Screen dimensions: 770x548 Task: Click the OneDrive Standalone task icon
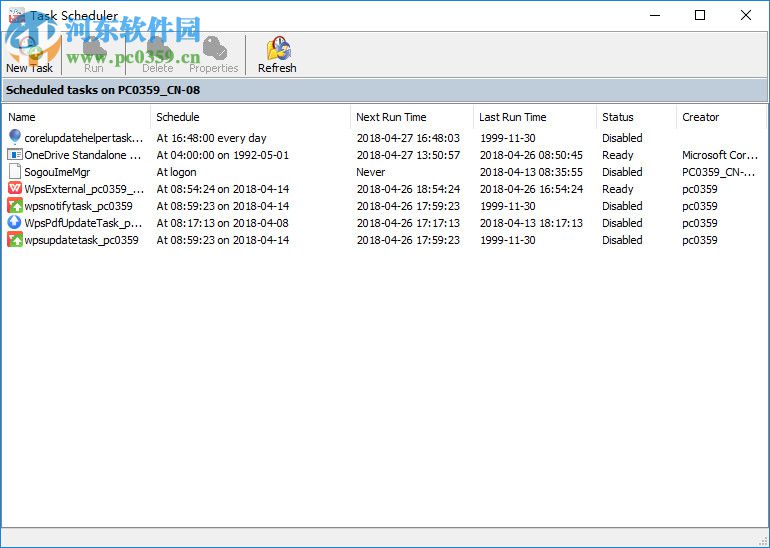tap(15, 155)
